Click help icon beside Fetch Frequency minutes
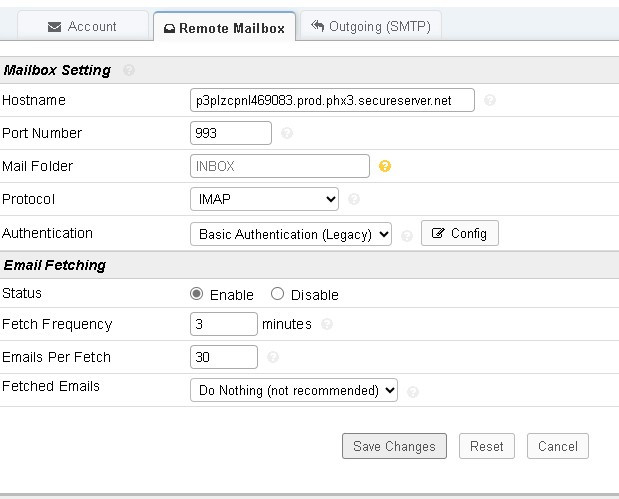619x499 pixels. point(327,324)
